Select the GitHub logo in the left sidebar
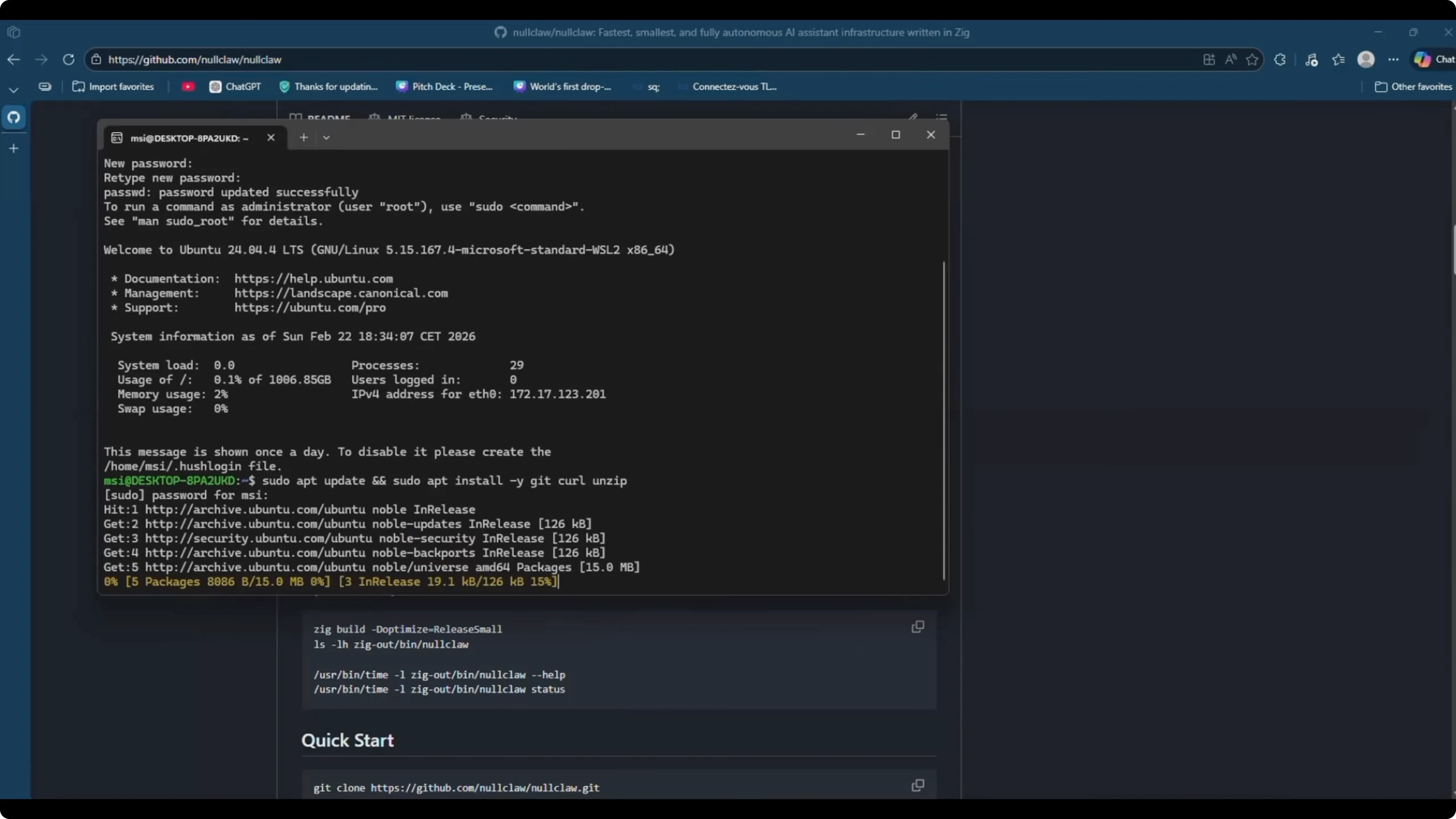This screenshot has height=819, width=1456. [13, 117]
